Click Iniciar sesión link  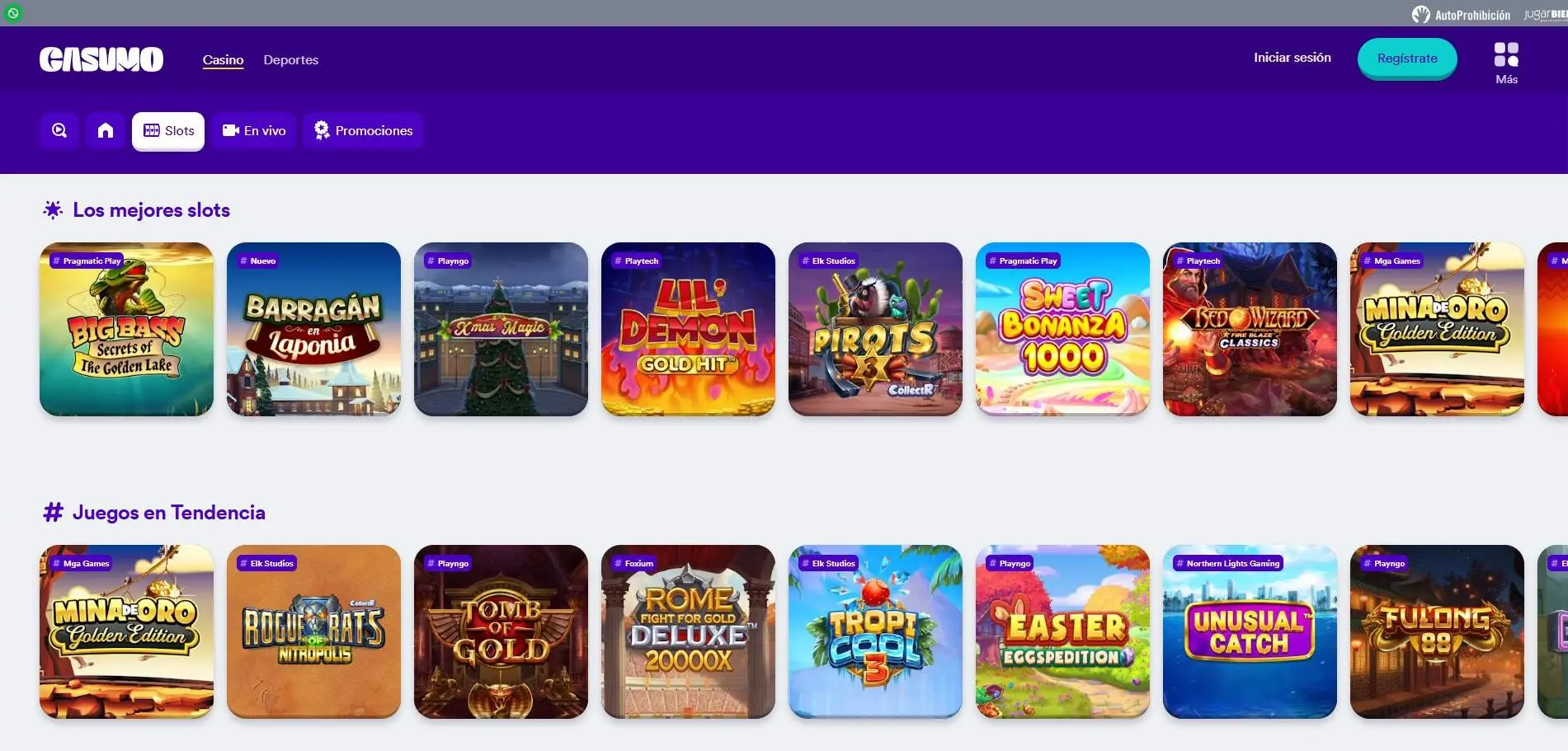tap(1292, 58)
